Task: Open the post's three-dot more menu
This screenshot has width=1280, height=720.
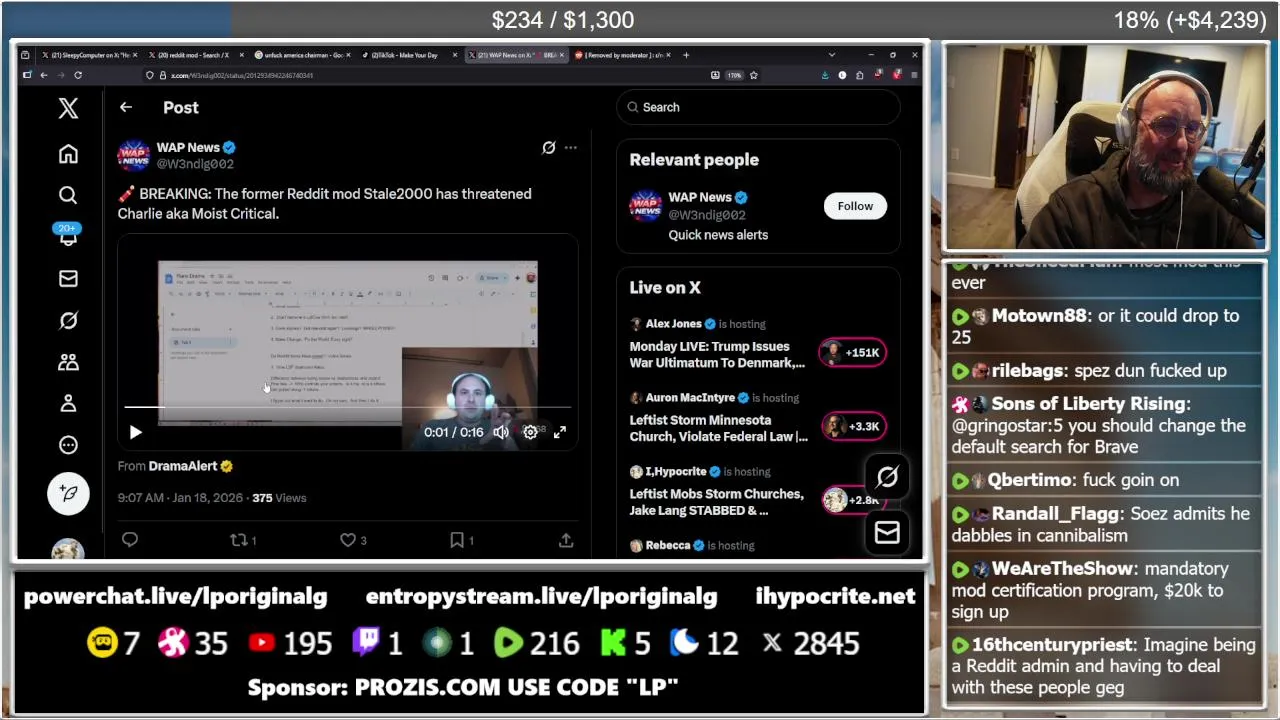Action: tap(570, 147)
